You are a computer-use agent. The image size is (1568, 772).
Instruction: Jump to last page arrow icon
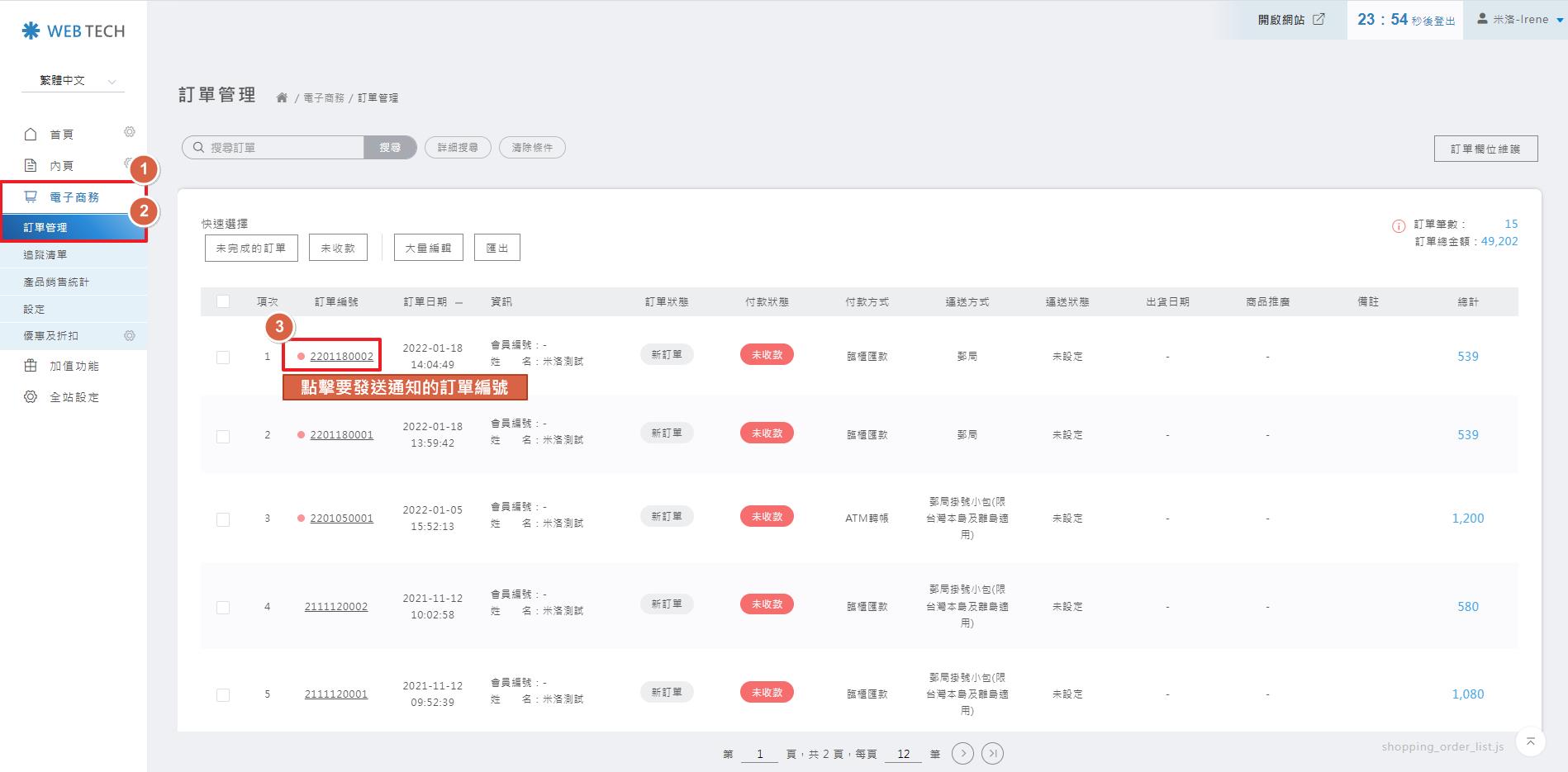(x=993, y=753)
